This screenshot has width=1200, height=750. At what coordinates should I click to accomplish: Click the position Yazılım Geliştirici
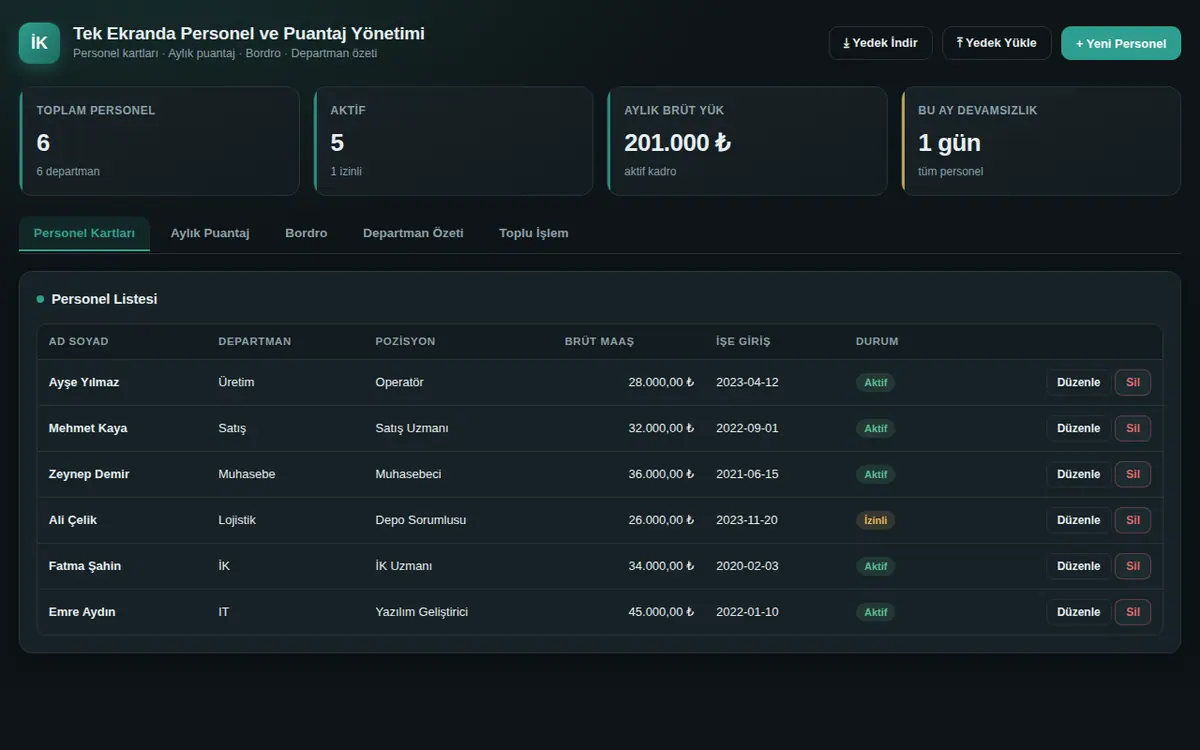(x=422, y=612)
